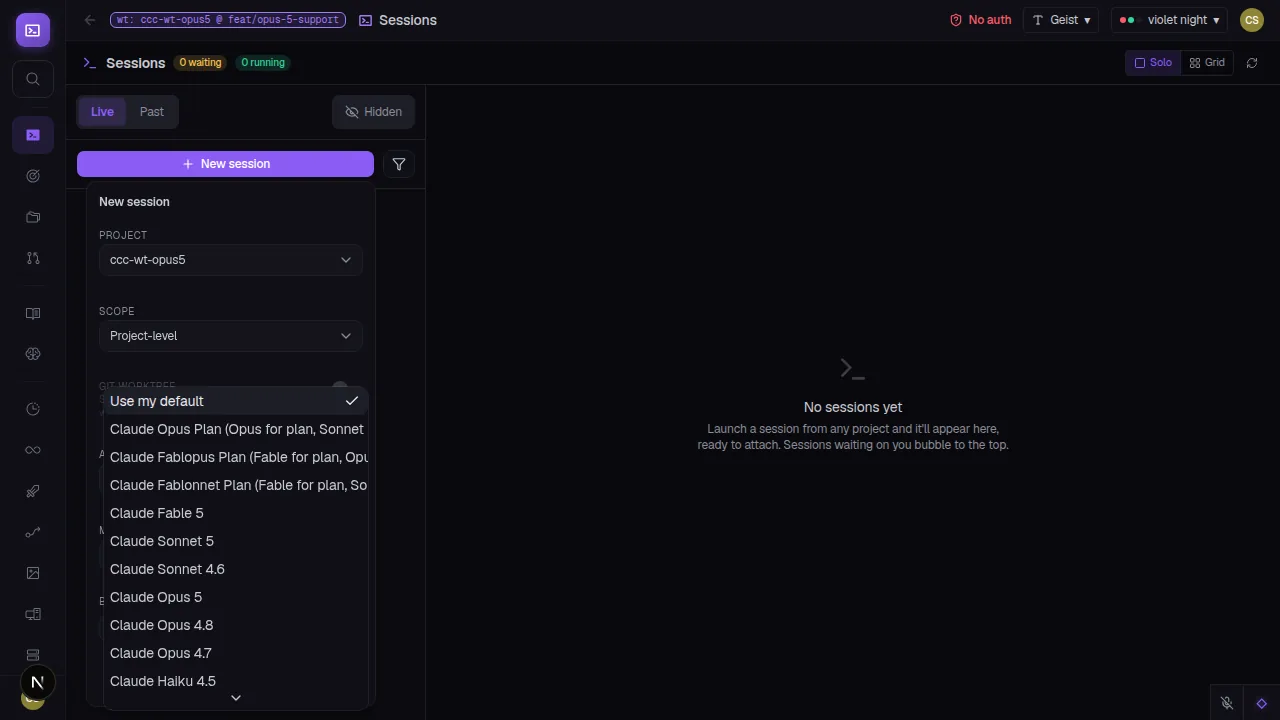Pick Claude Opus 4.8 from list
The image size is (1280, 720).
pos(236,625)
